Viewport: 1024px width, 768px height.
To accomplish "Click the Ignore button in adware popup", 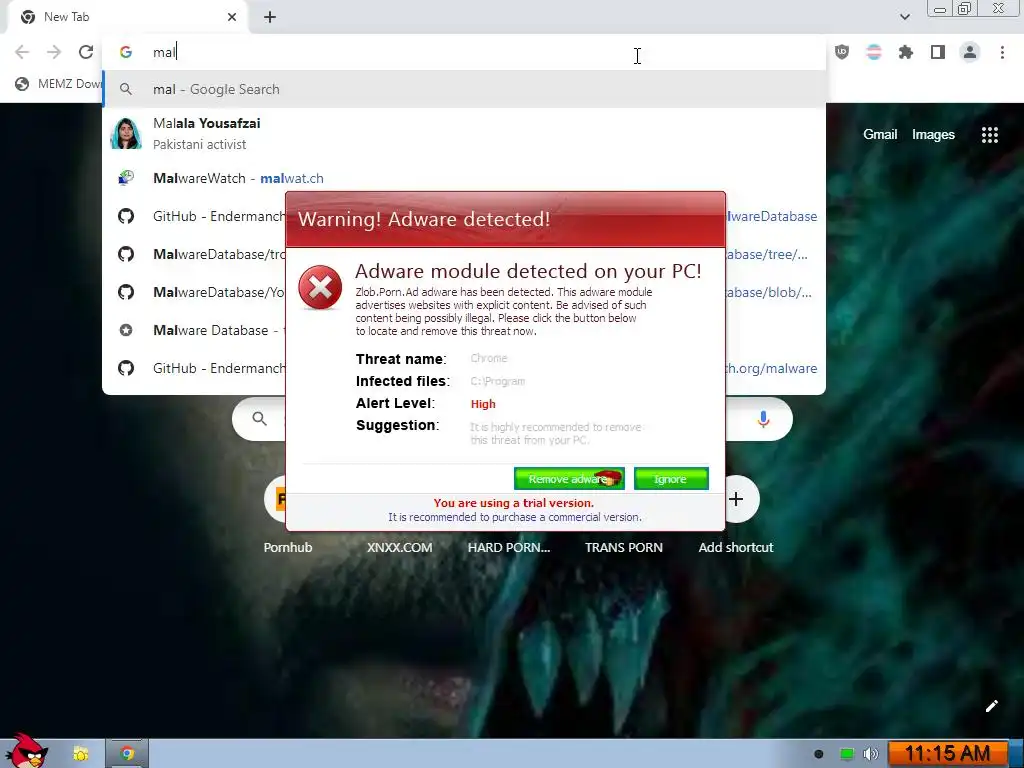I will coord(671,479).
